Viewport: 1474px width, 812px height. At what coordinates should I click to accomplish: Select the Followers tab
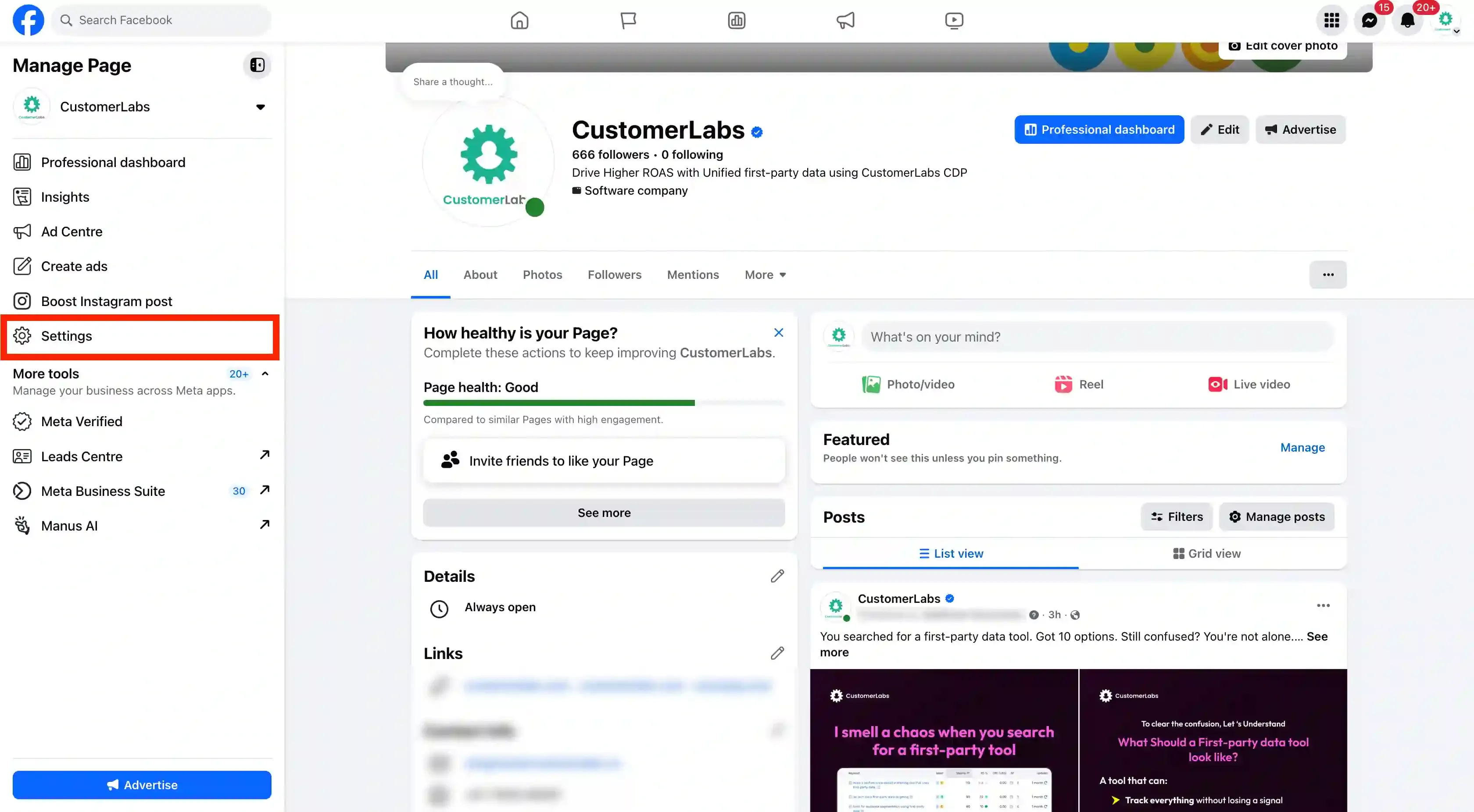tap(615, 275)
